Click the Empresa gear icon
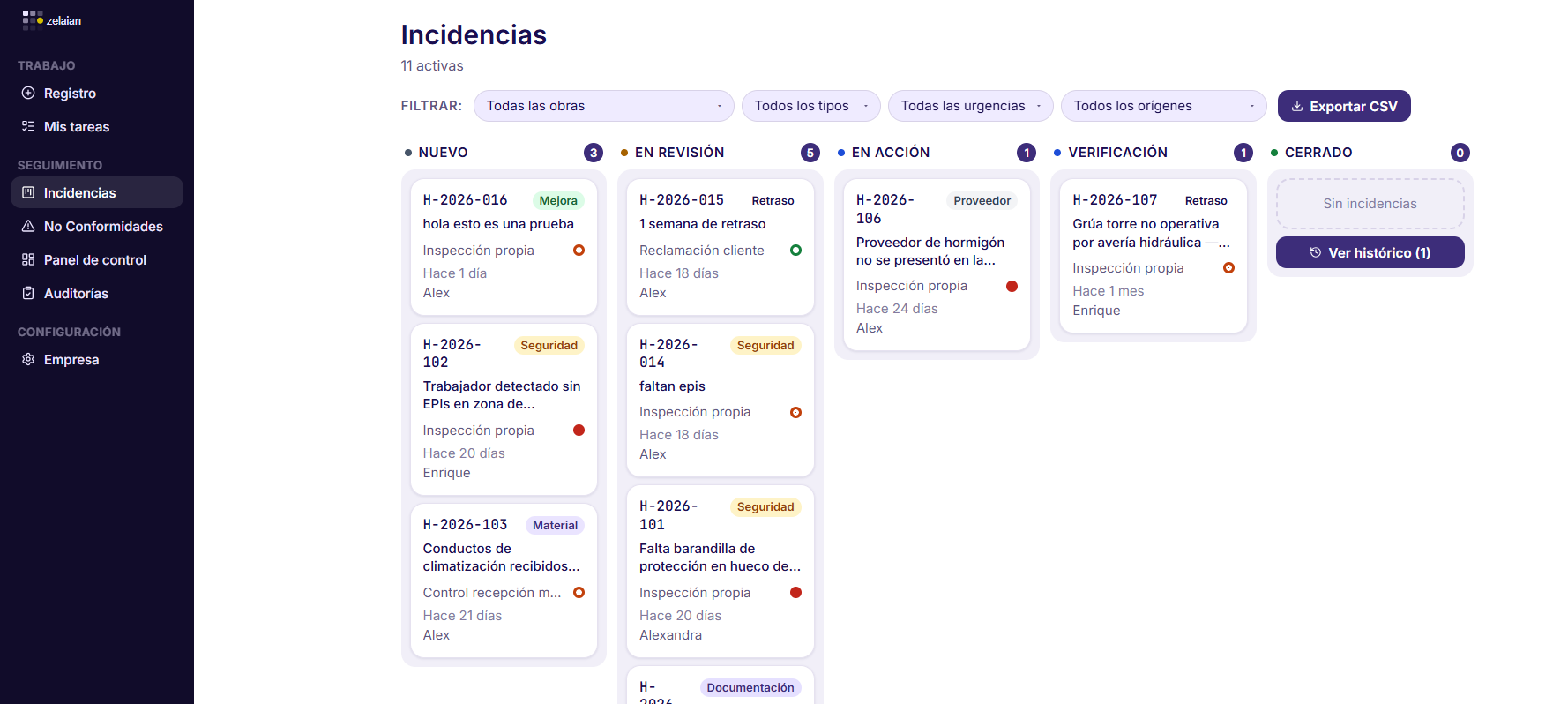Image resolution: width=1568 pixels, height=704 pixels. coord(28,359)
